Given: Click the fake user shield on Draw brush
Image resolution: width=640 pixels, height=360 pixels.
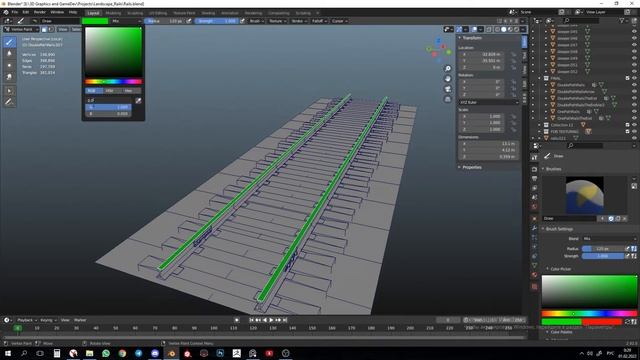Looking at the screenshot, I should 611,219.
